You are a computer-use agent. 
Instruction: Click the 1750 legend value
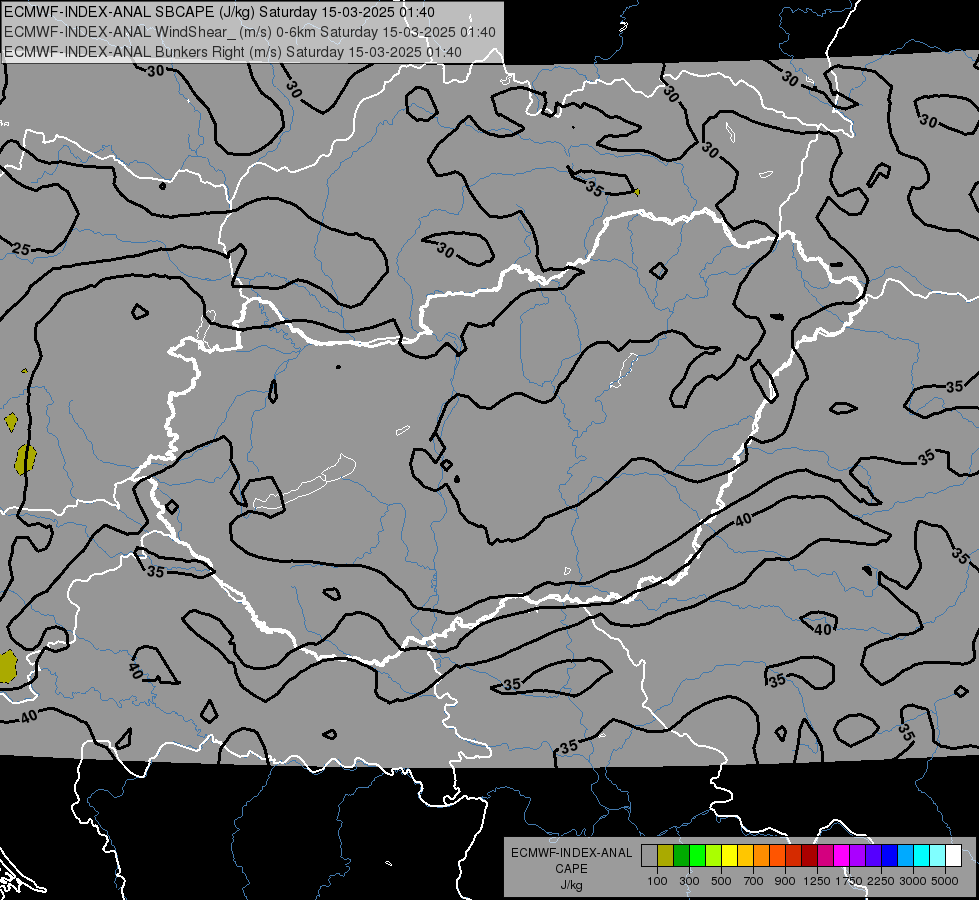tap(849, 881)
